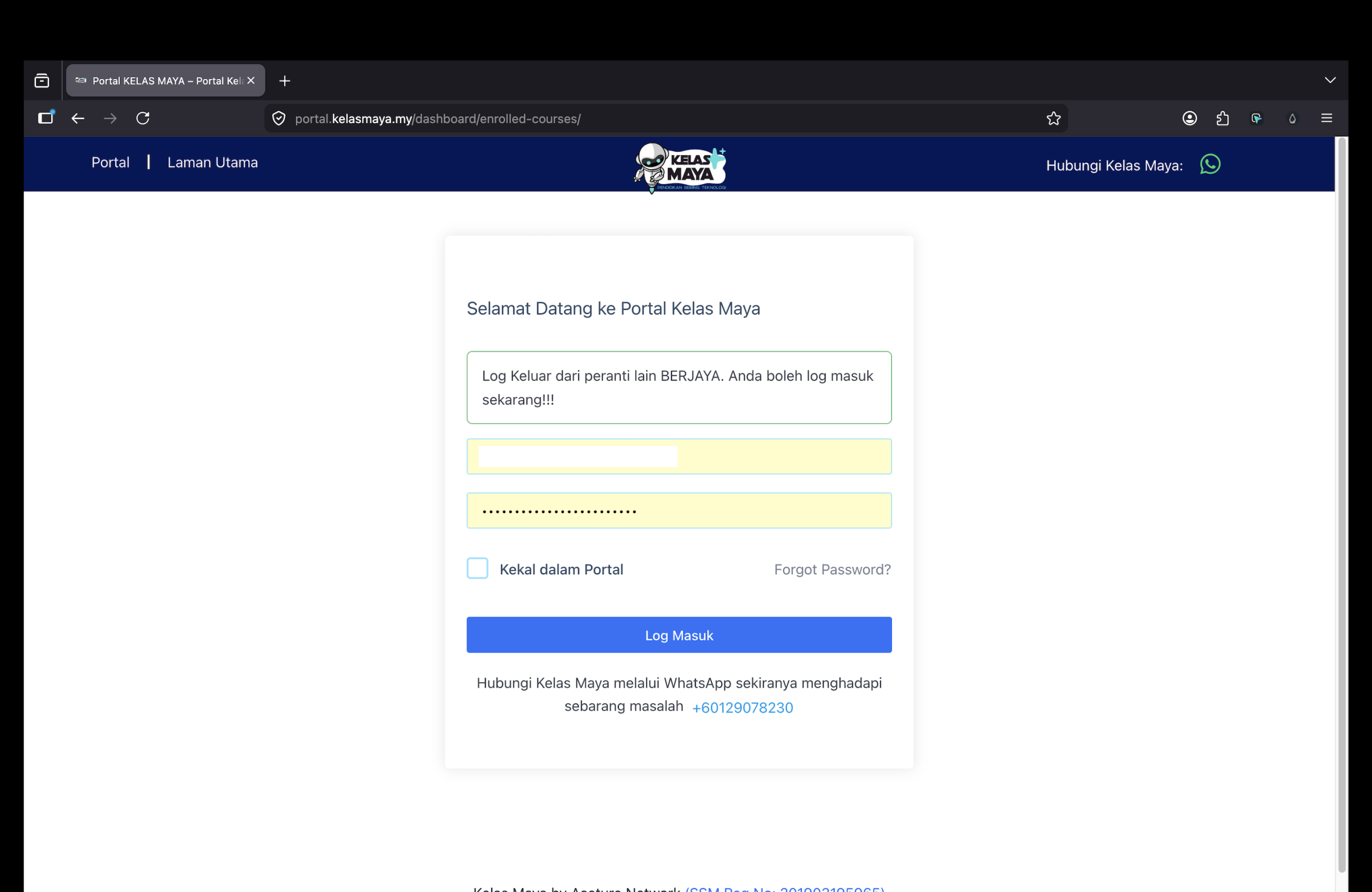
Task: Click the username input field
Action: (679, 456)
